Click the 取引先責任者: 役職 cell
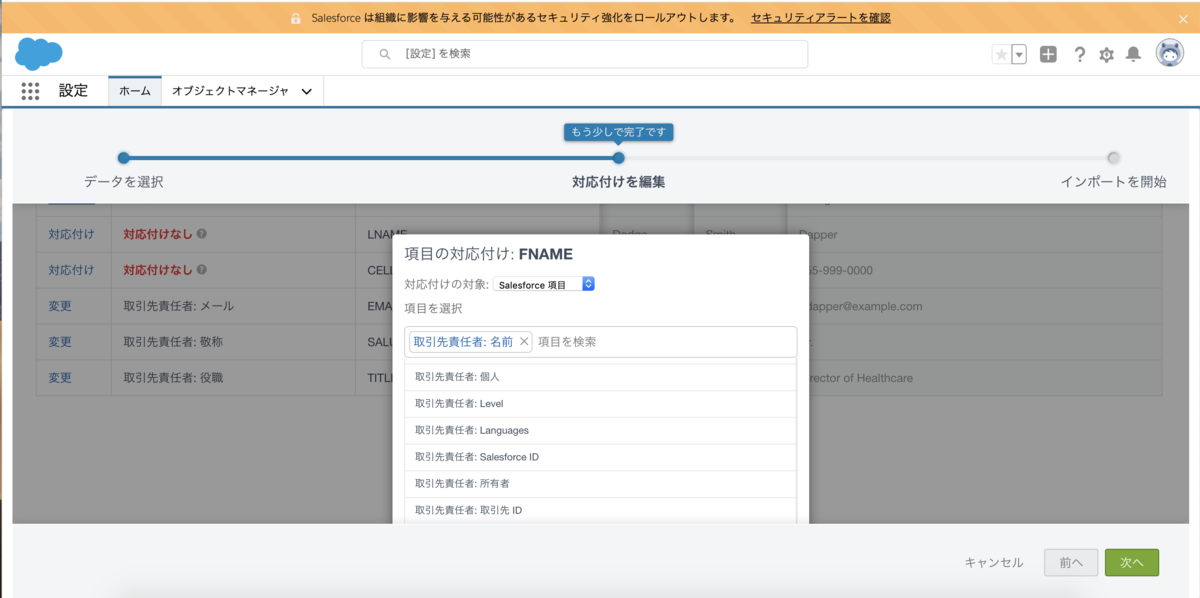 point(235,378)
